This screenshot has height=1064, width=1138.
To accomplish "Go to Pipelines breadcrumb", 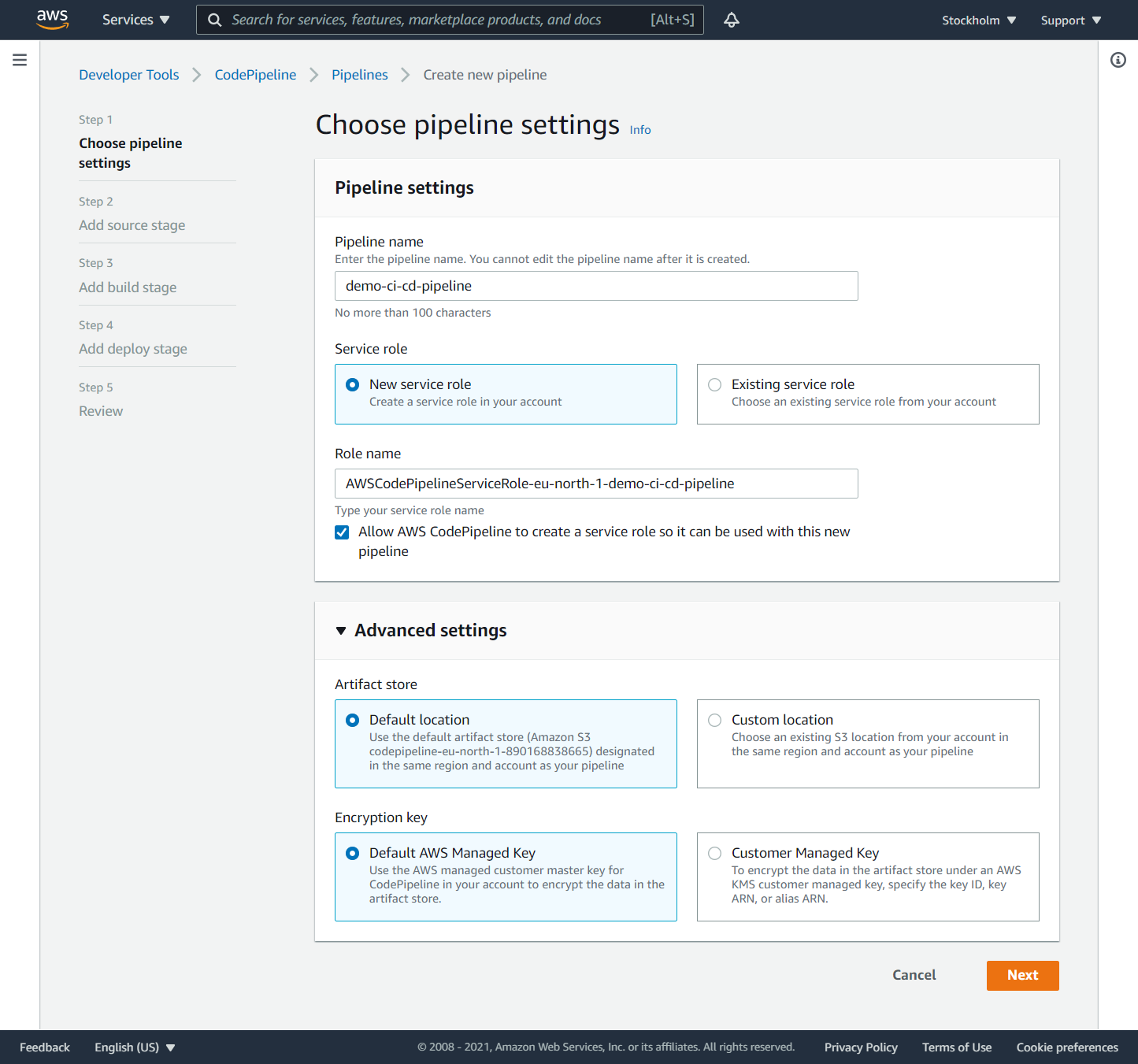I will (x=360, y=75).
